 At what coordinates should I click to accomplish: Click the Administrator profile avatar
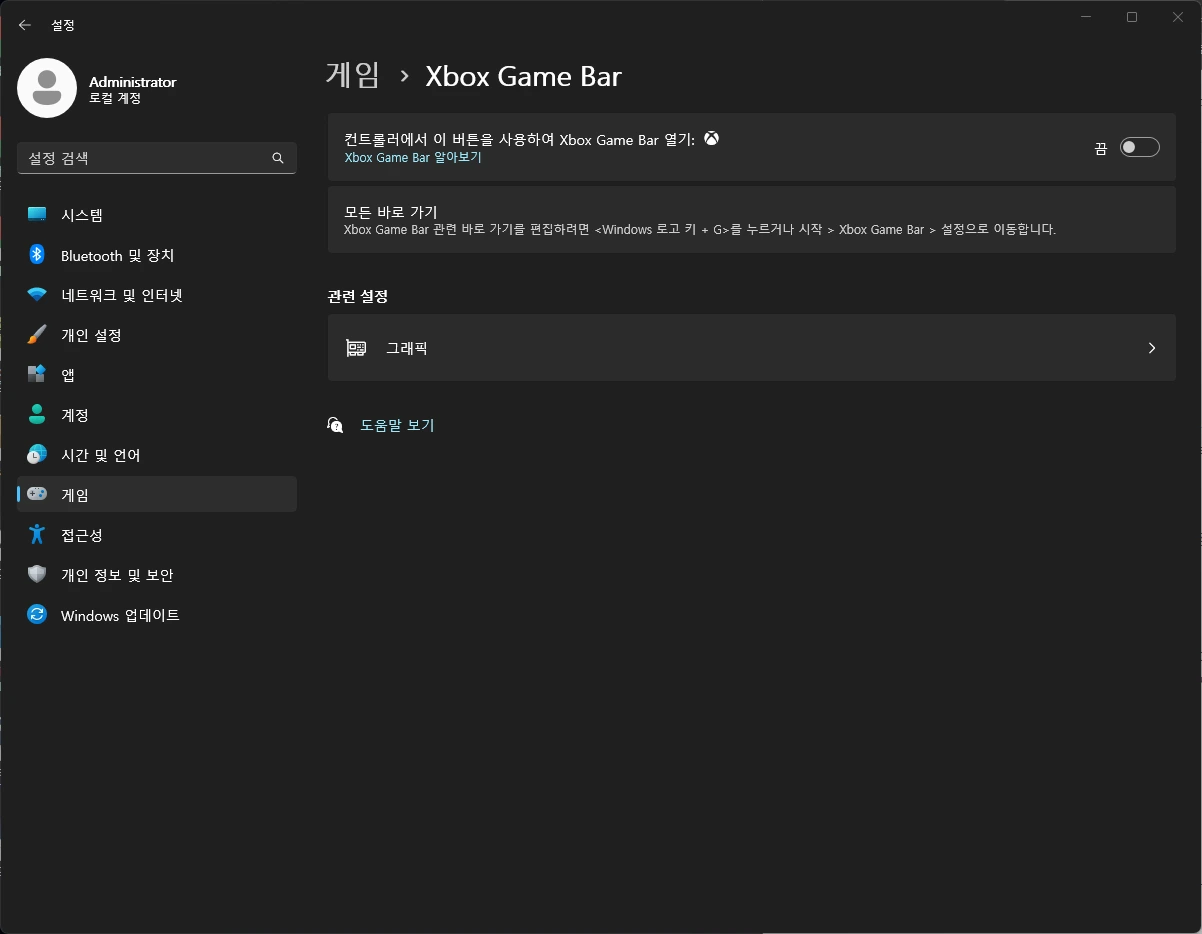47,88
